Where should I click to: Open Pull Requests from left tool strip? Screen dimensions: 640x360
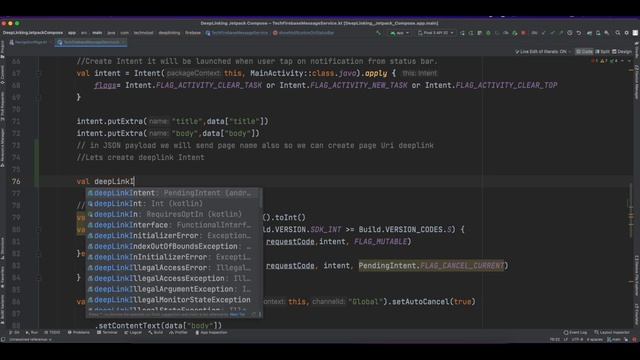click(x=2, y=105)
